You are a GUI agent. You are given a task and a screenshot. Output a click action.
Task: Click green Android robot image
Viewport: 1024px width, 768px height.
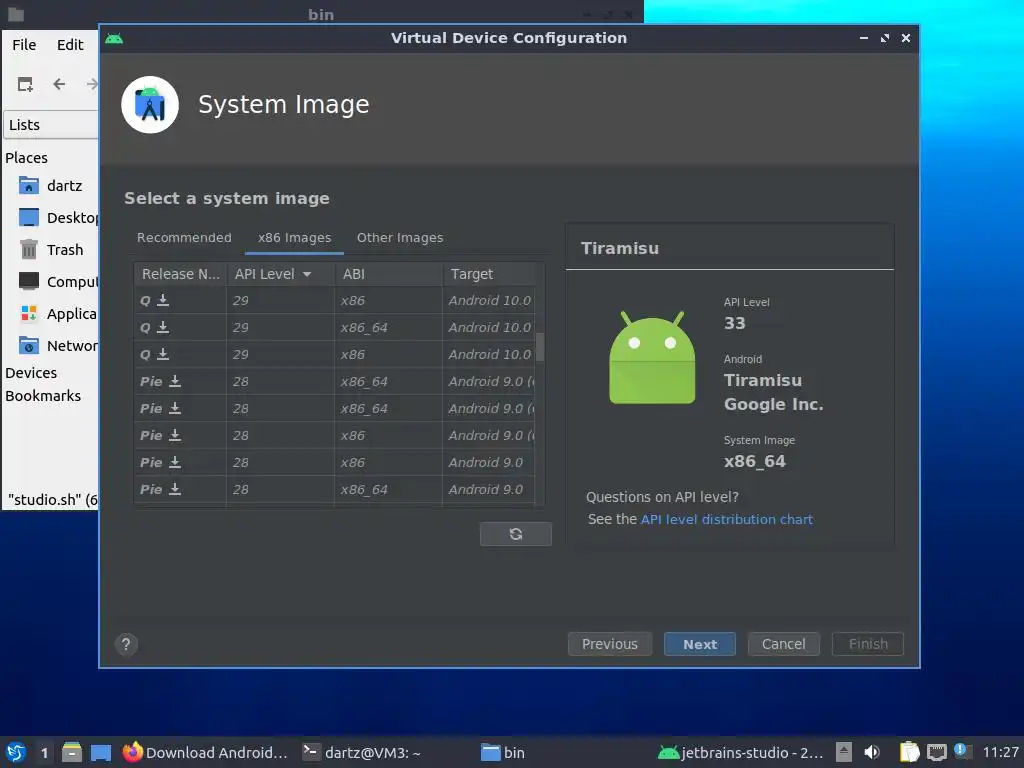pos(652,357)
